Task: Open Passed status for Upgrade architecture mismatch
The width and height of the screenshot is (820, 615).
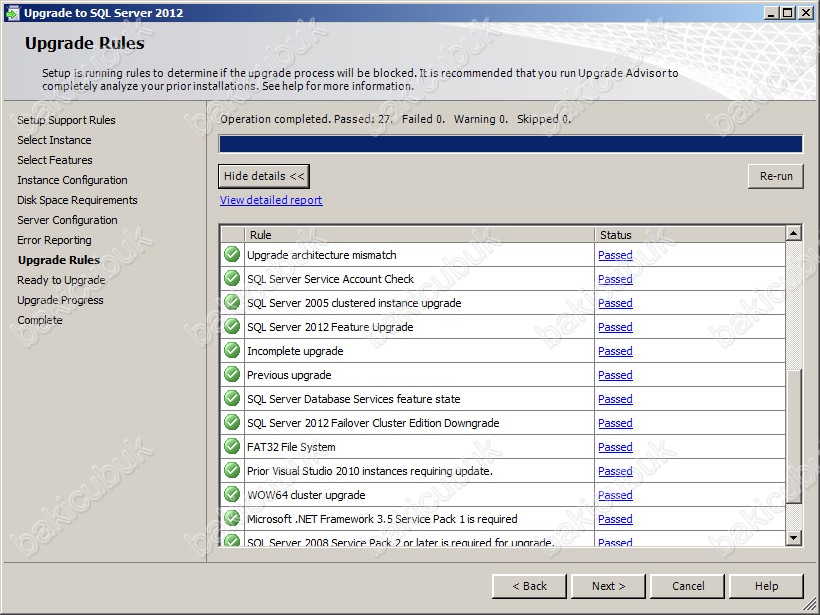Action: click(615, 255)
